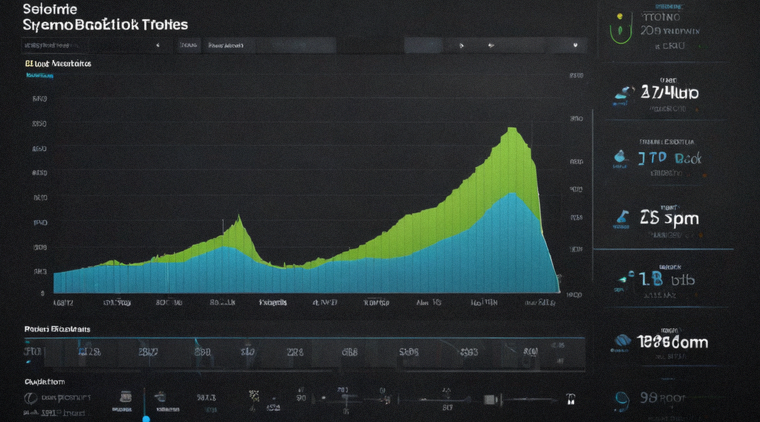This screenshot has width=760, height=422.
Task: Toggle the circle icon in the bottom-left row
Action: (31, 398)
